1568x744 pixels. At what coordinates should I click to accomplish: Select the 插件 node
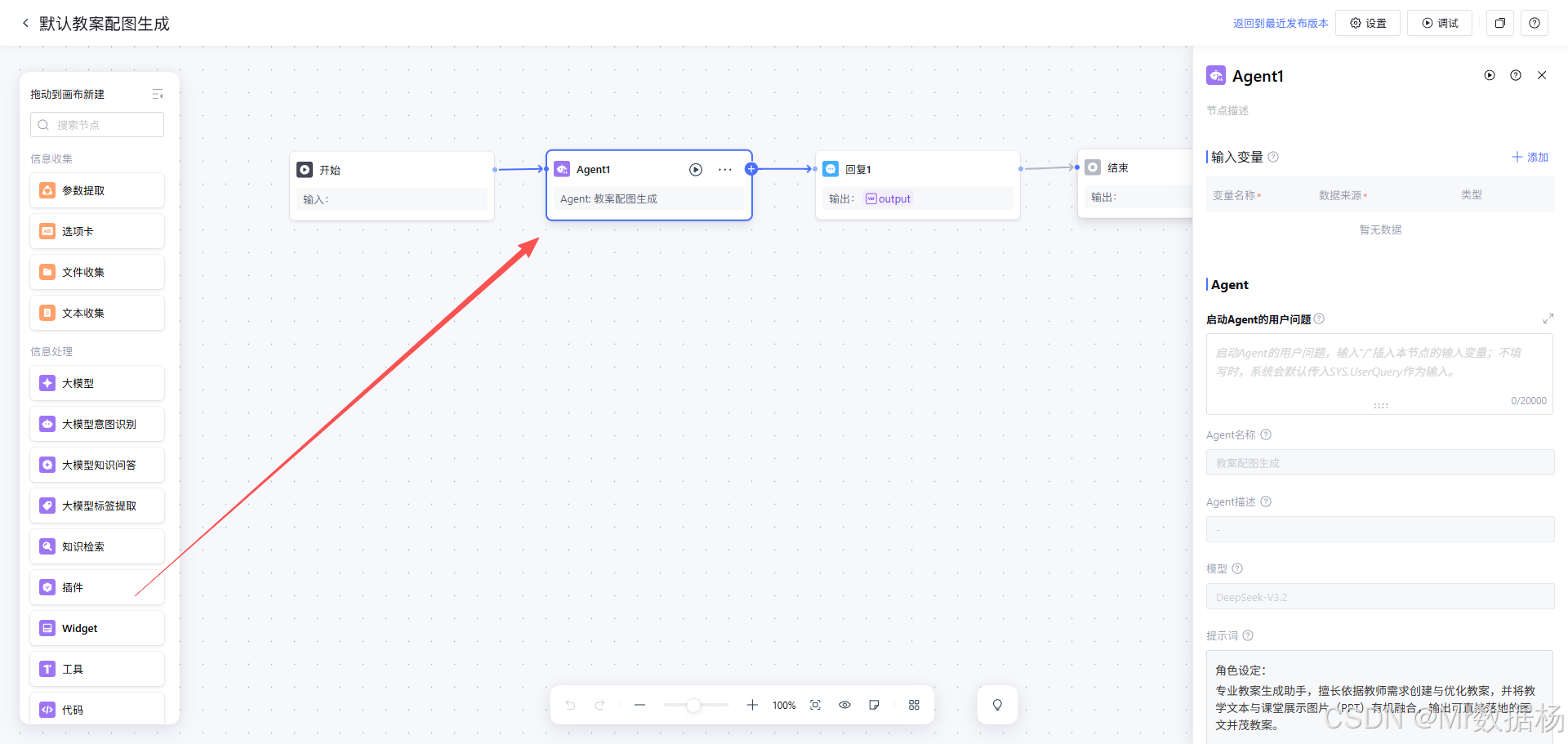coord(97,587)
